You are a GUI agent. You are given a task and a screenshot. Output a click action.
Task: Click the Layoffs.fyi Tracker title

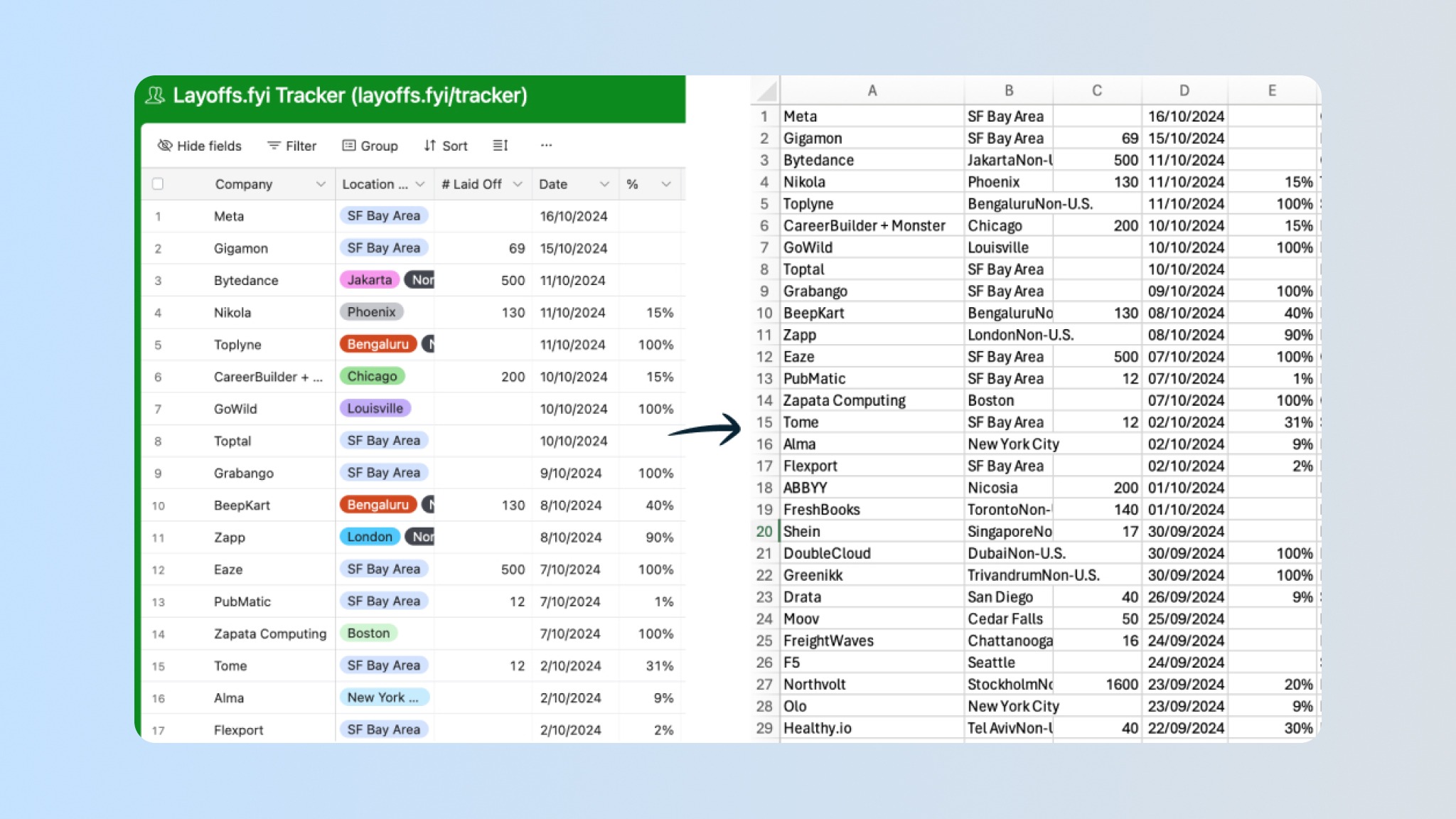350,95
